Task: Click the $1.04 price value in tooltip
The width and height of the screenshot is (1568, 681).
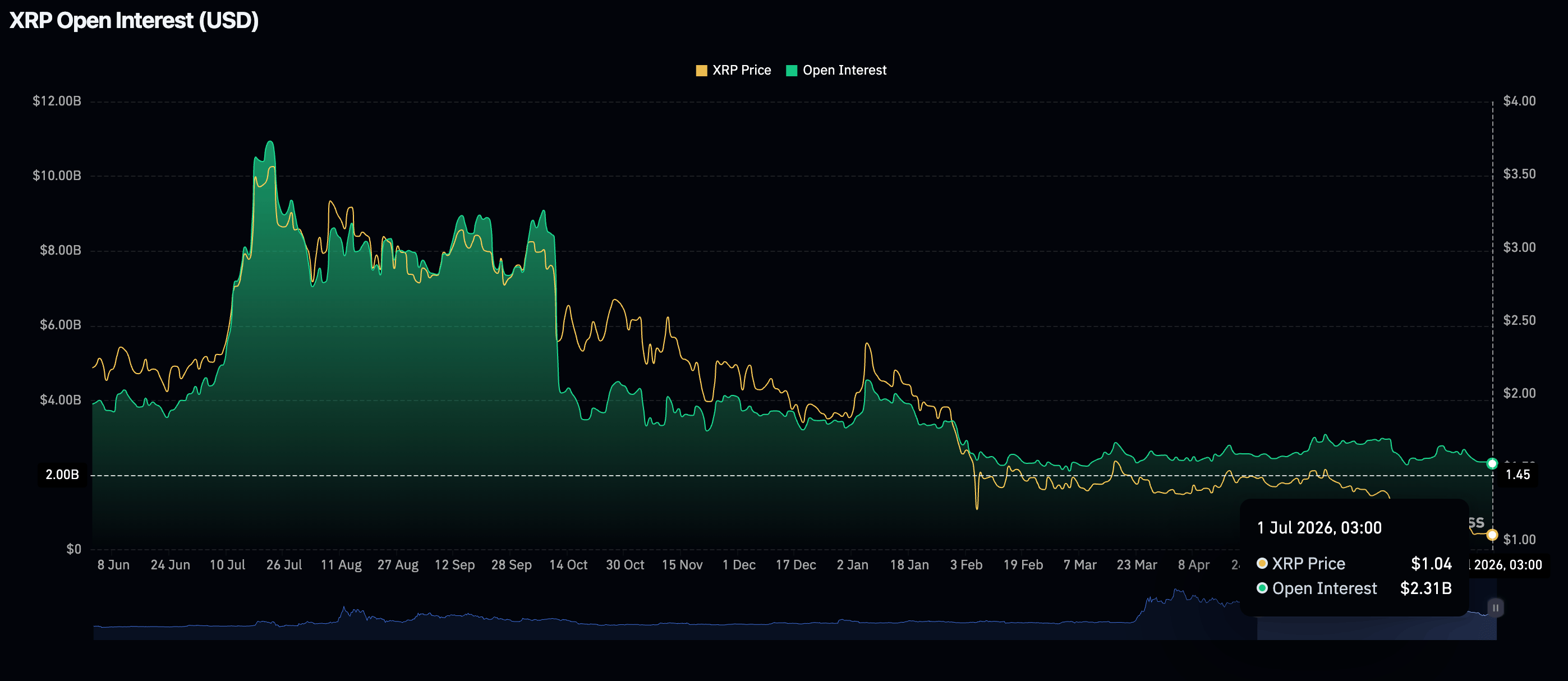Action: click(x=1431, y=564)
